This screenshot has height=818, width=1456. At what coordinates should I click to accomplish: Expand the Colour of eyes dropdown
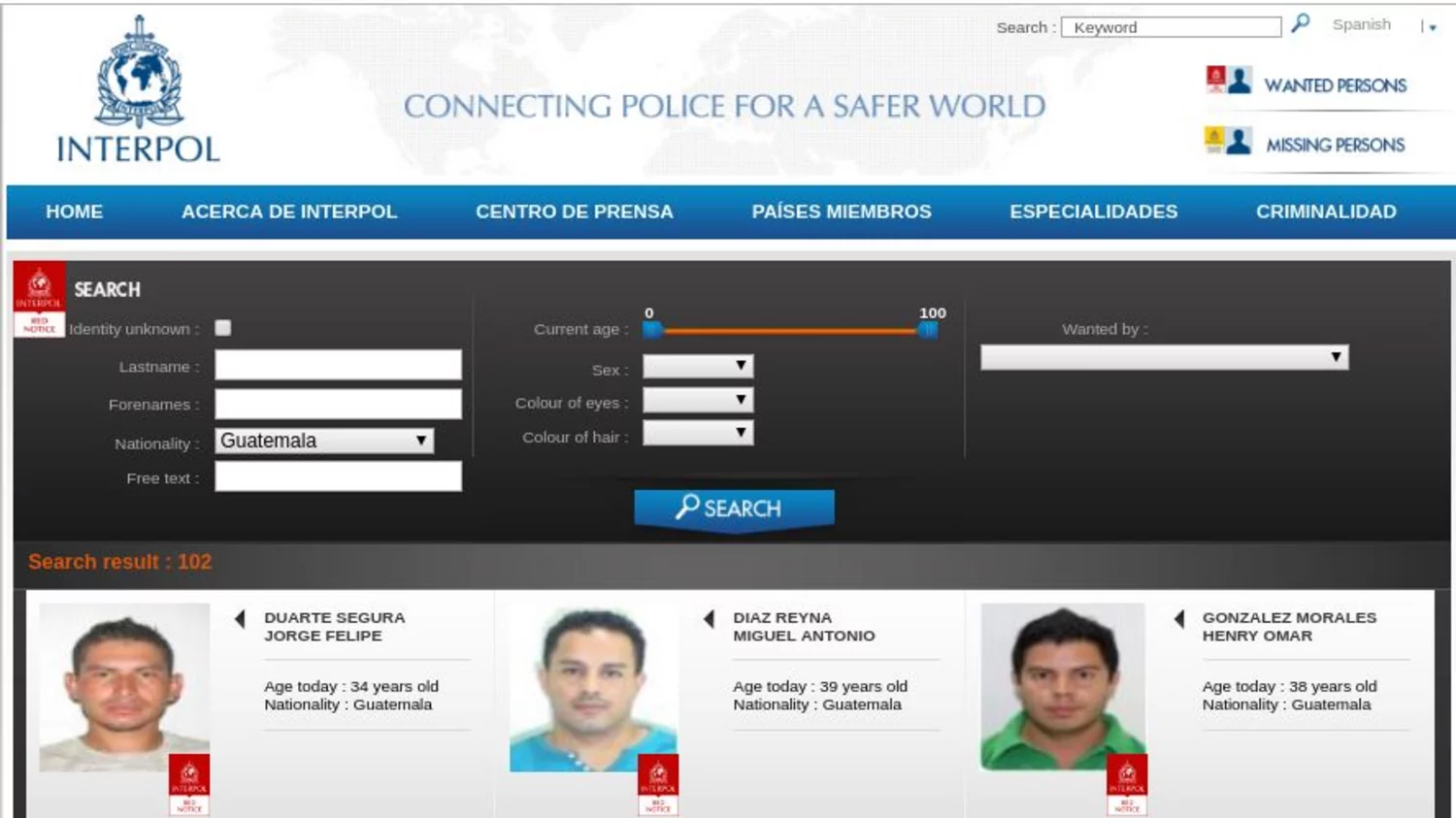[x=698, y=400]
